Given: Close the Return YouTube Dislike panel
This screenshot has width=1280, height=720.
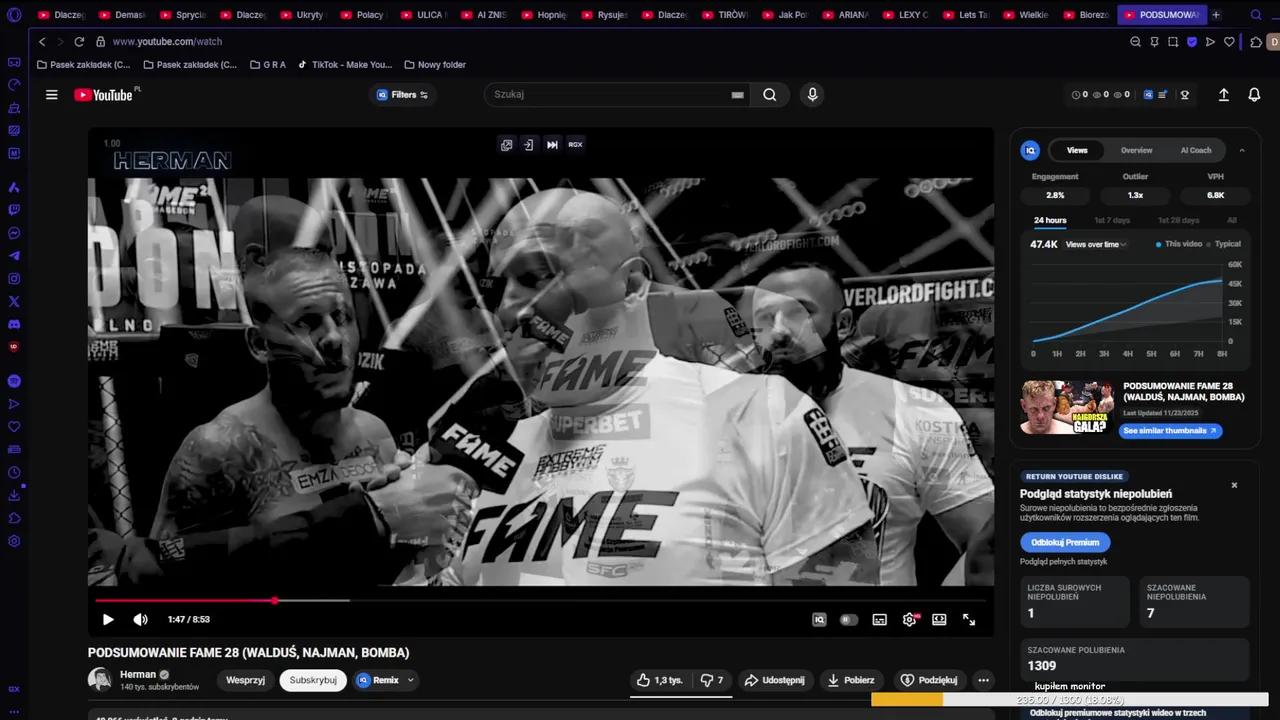Looking at the screenshot, I should pyautogui.click(x=1234, y=485).
